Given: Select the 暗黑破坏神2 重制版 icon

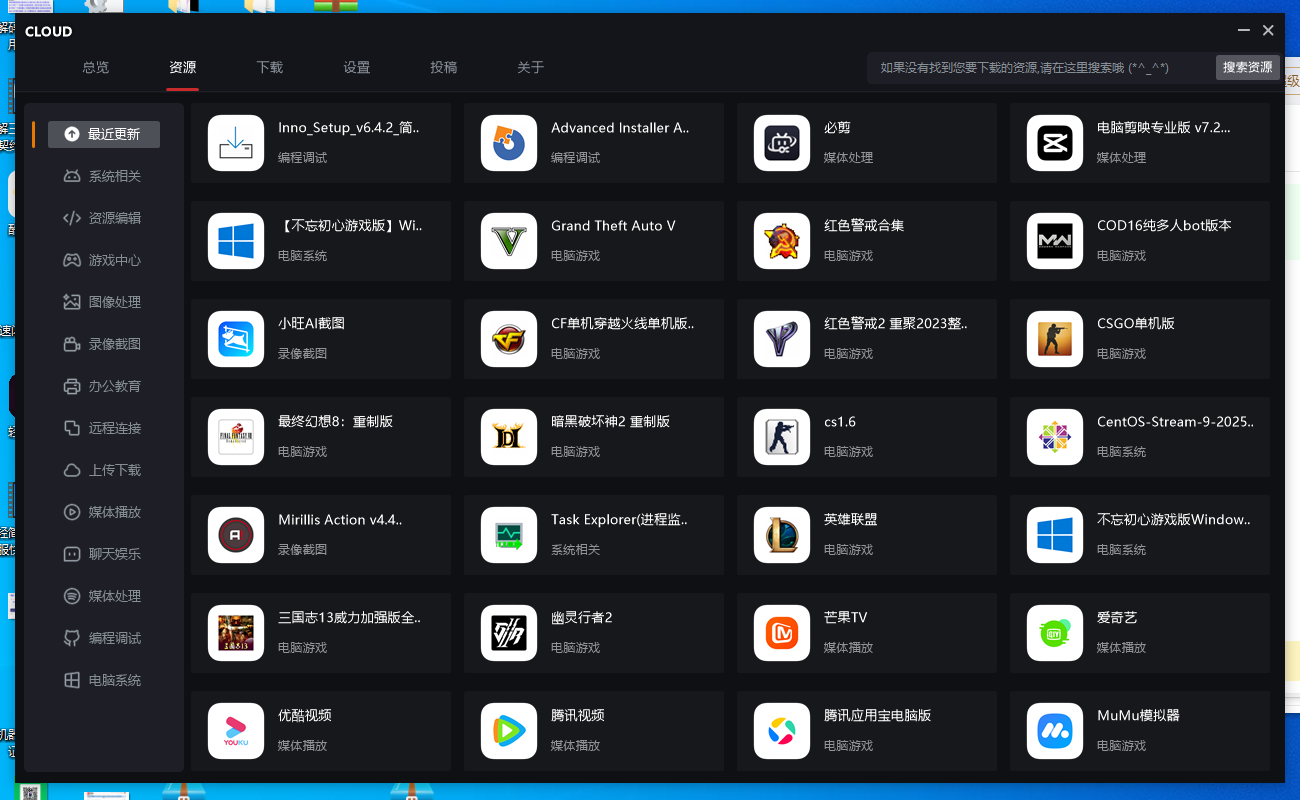Looking at the screenshot, I should coord(509,437).
